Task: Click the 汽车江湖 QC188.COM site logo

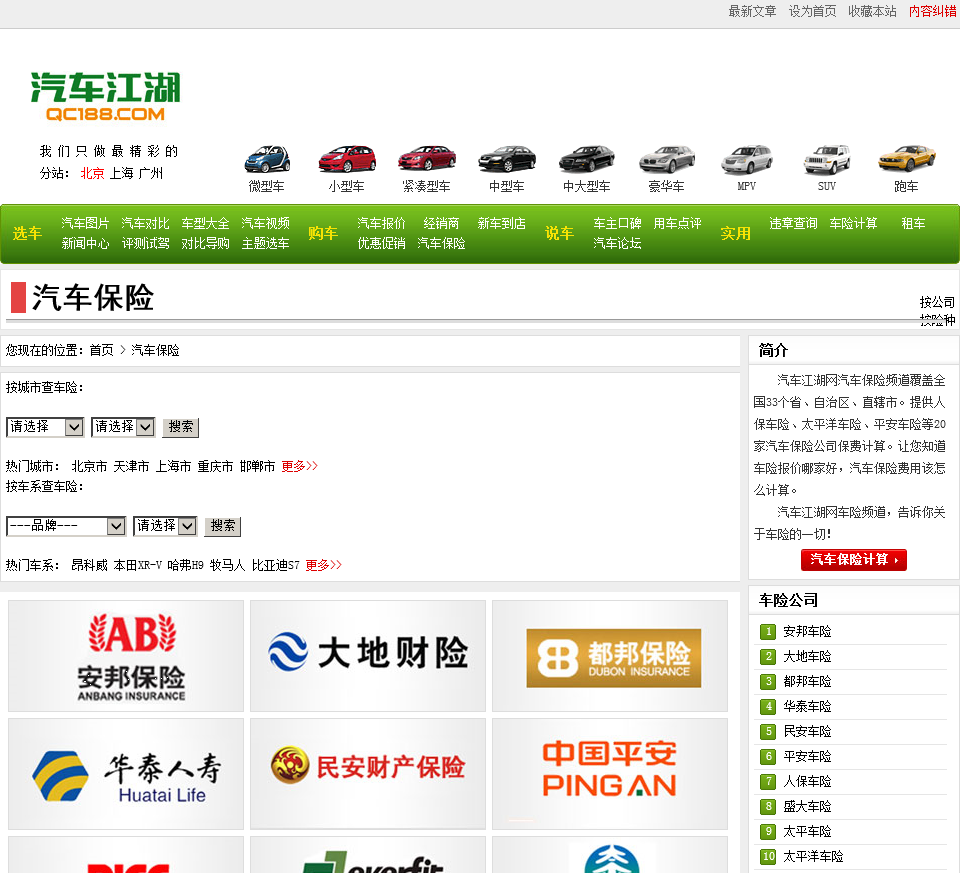Action: pos(105,96)
